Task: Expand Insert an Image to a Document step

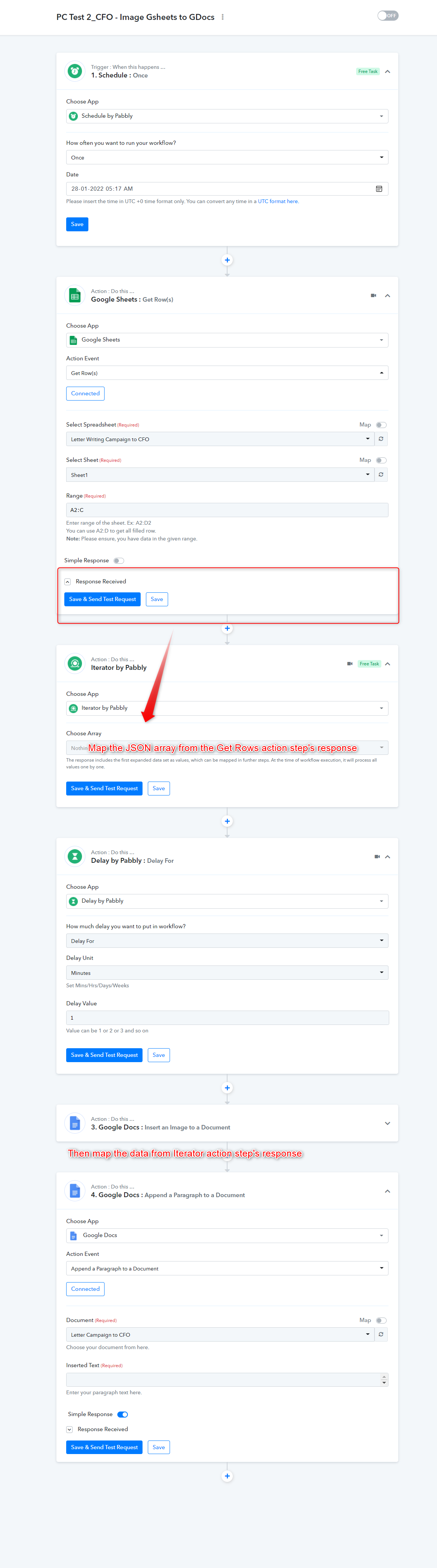Action: [x=388, y=1124]
